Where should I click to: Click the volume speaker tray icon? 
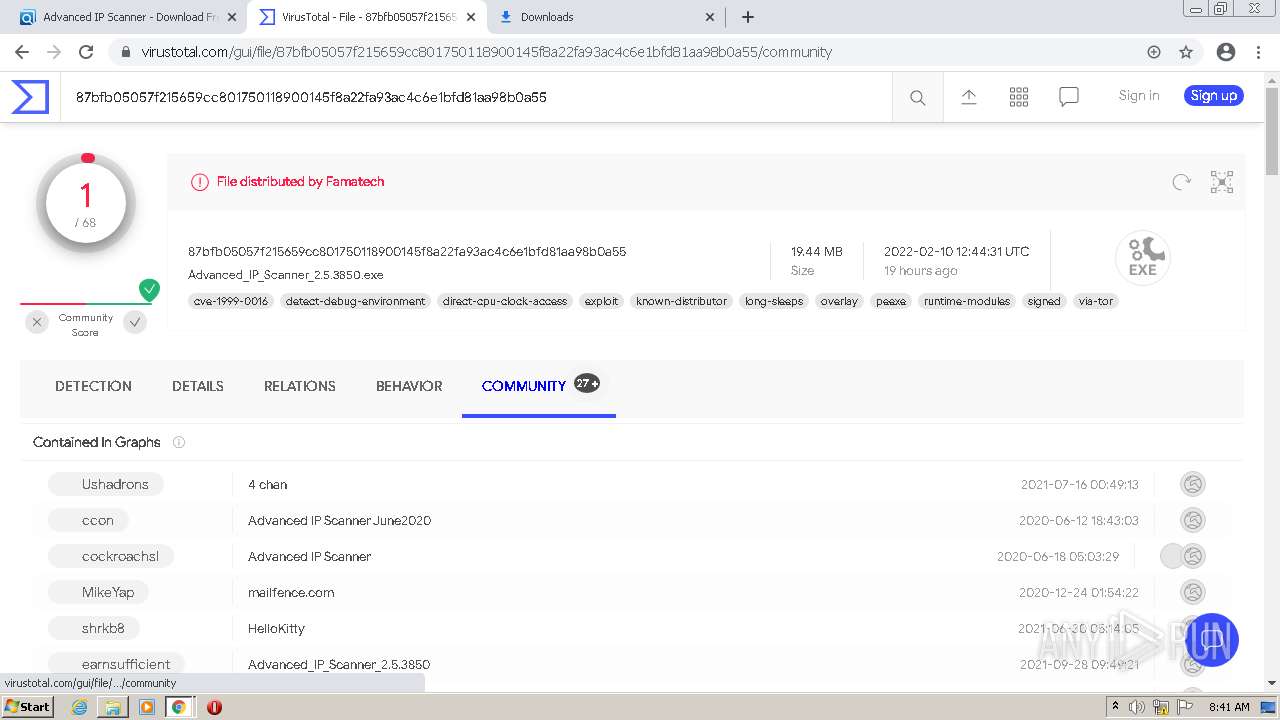point(1137,707)
